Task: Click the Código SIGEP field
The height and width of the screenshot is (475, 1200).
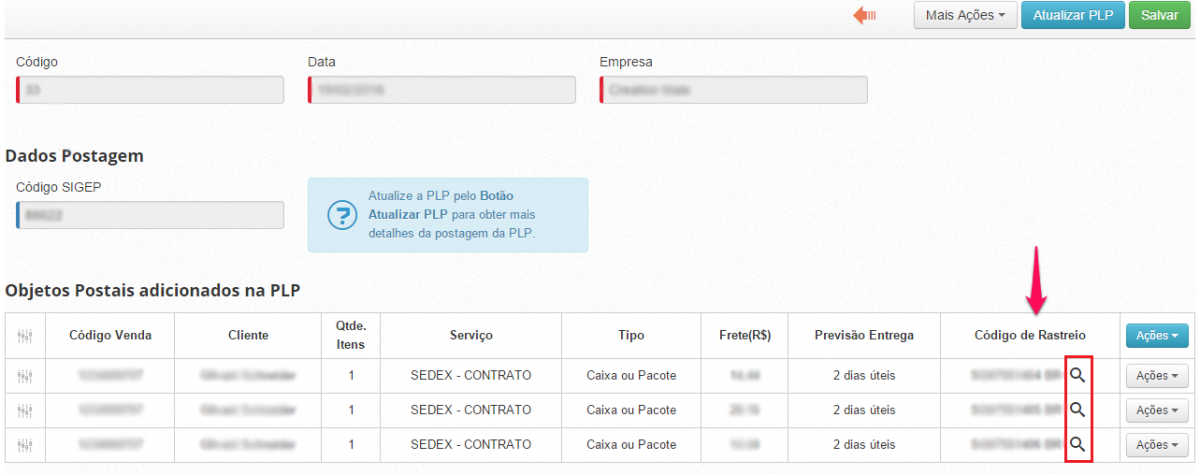Action: click(x=150, y=215)
